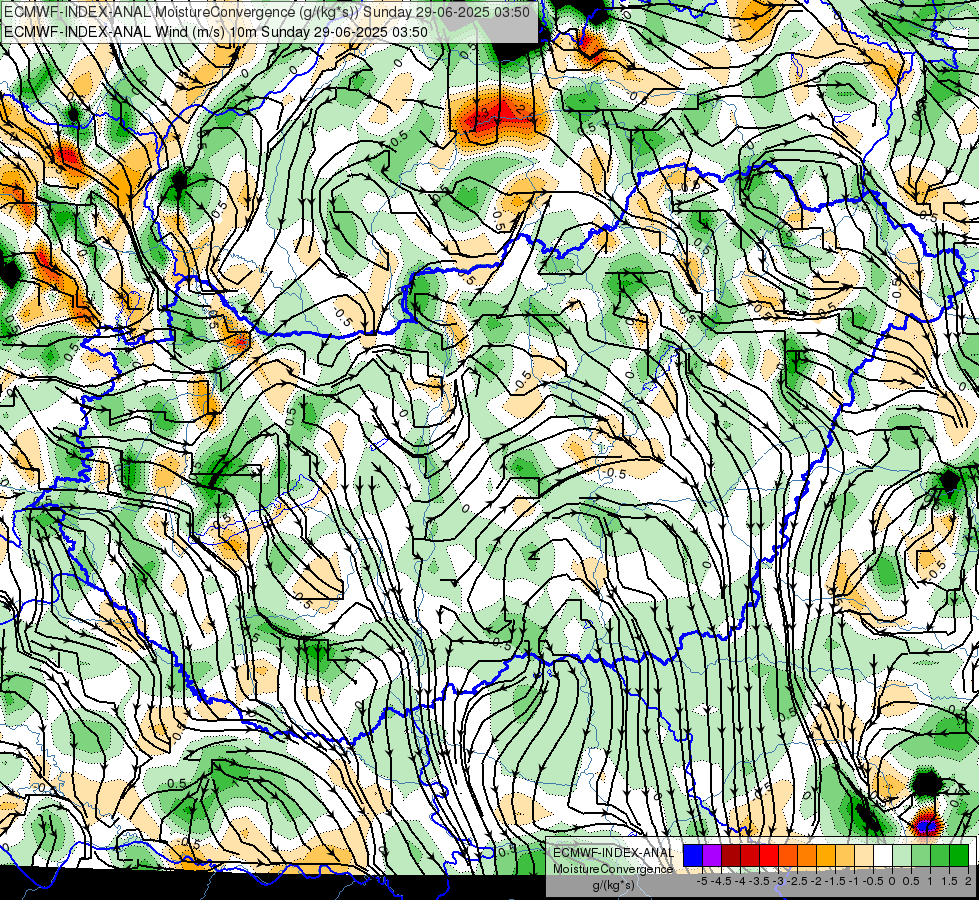Click the -4.5 tick label in legend
Viewport: 979px width, 900px height.
[721, 881]
